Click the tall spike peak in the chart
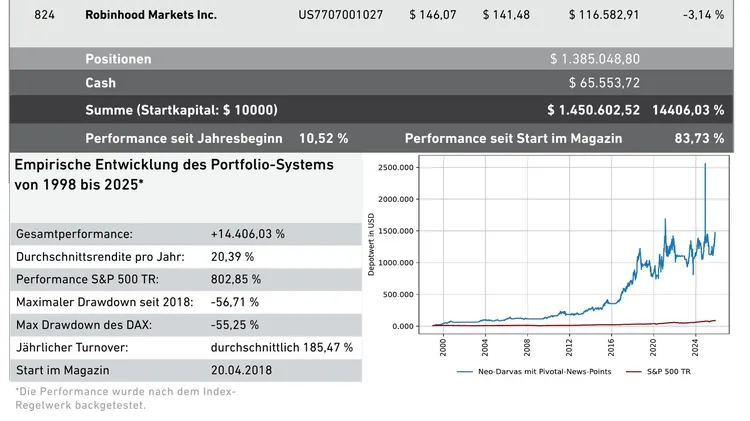Image resolution: width=750 pixels, height=421 pixels. pos(705,165)
